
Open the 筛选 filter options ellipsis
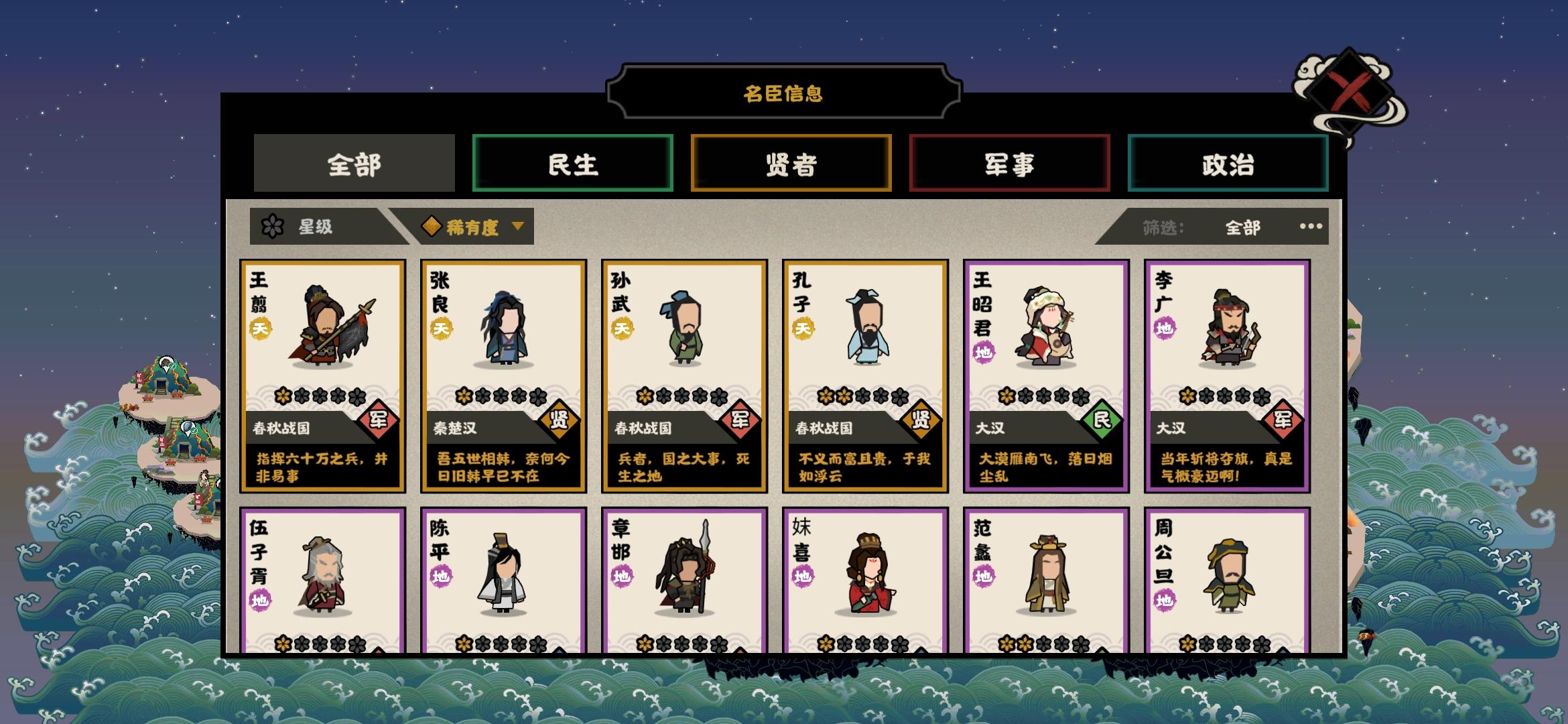[1311, 227]
